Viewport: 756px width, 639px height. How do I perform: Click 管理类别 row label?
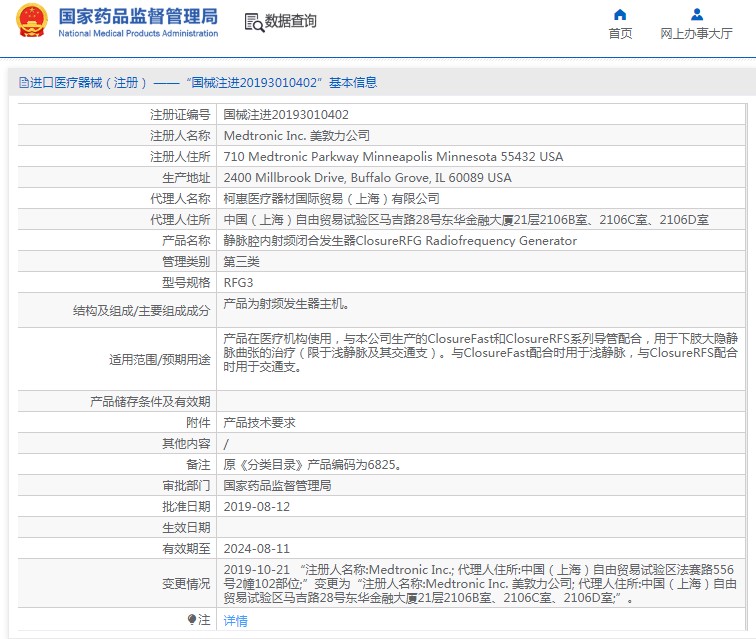coord(186,262)
